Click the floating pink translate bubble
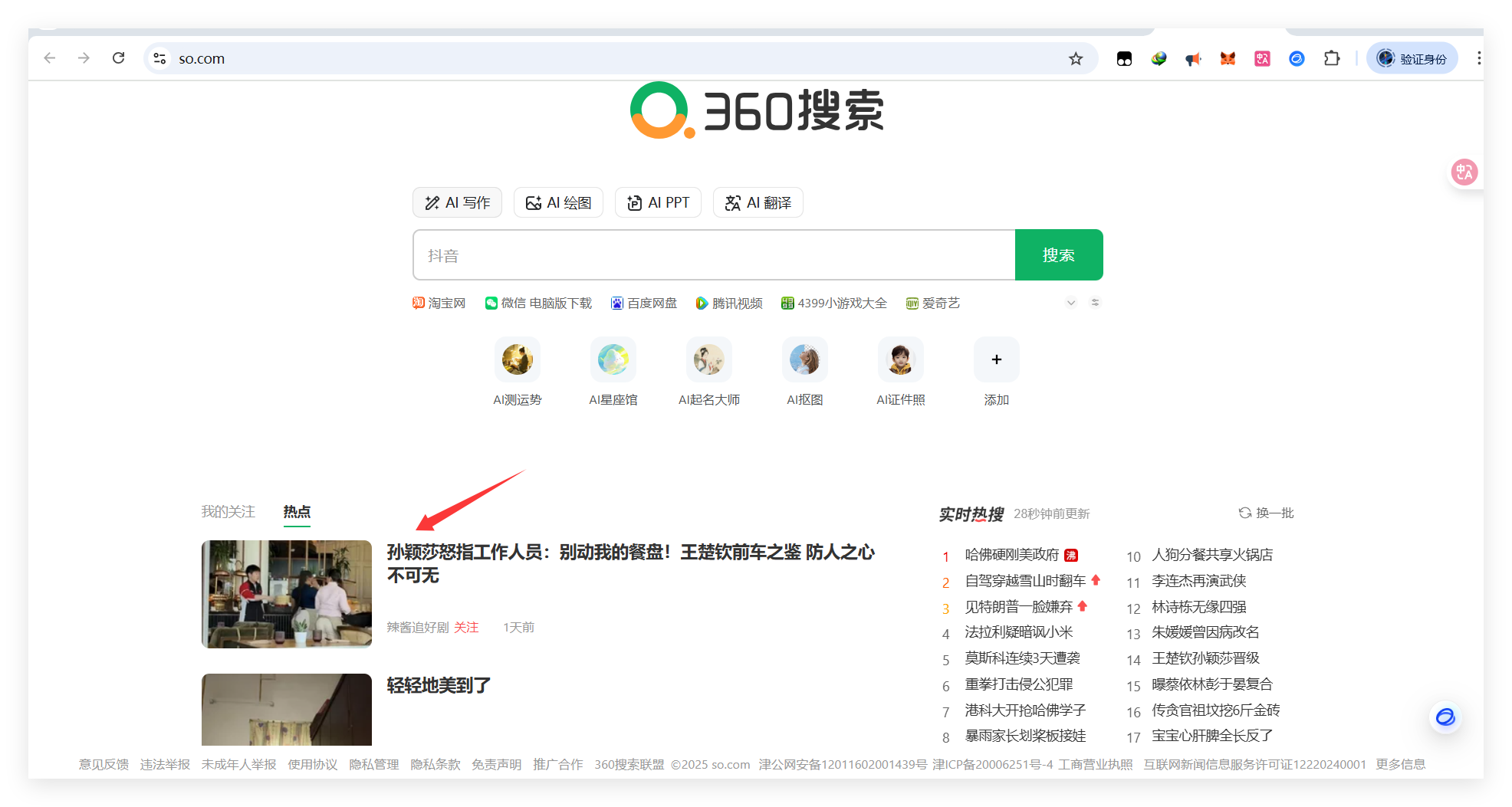Image resolution: width=1512 pixels, height=807 pixels. 1464,172
